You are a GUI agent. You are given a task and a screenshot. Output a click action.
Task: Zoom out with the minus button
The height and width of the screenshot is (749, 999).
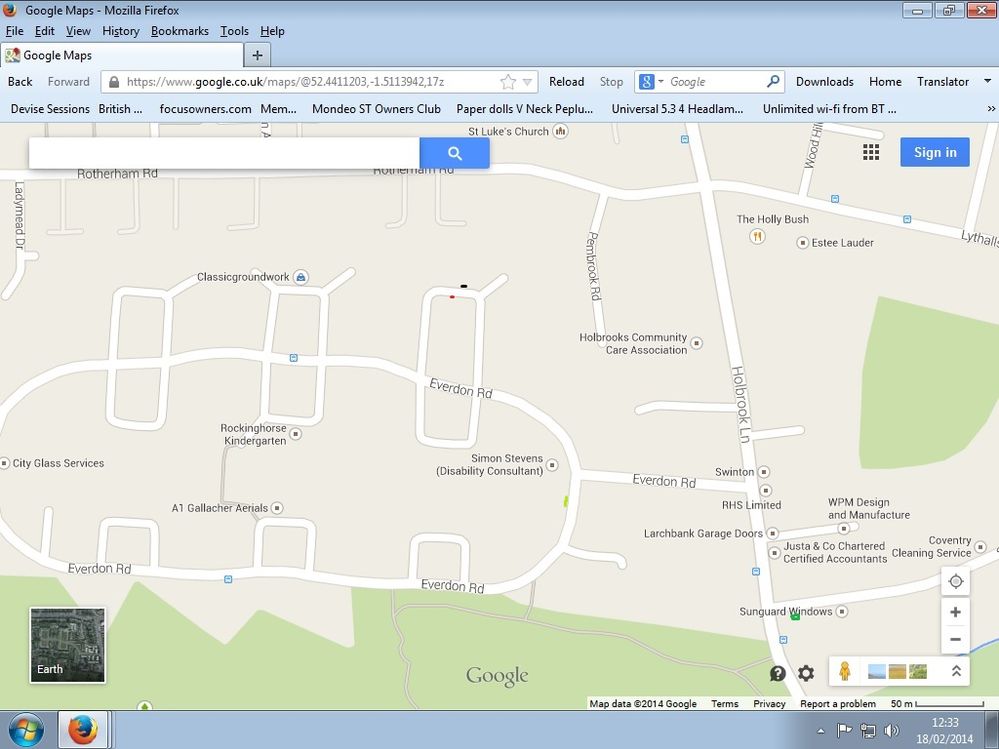click(955, 639)
